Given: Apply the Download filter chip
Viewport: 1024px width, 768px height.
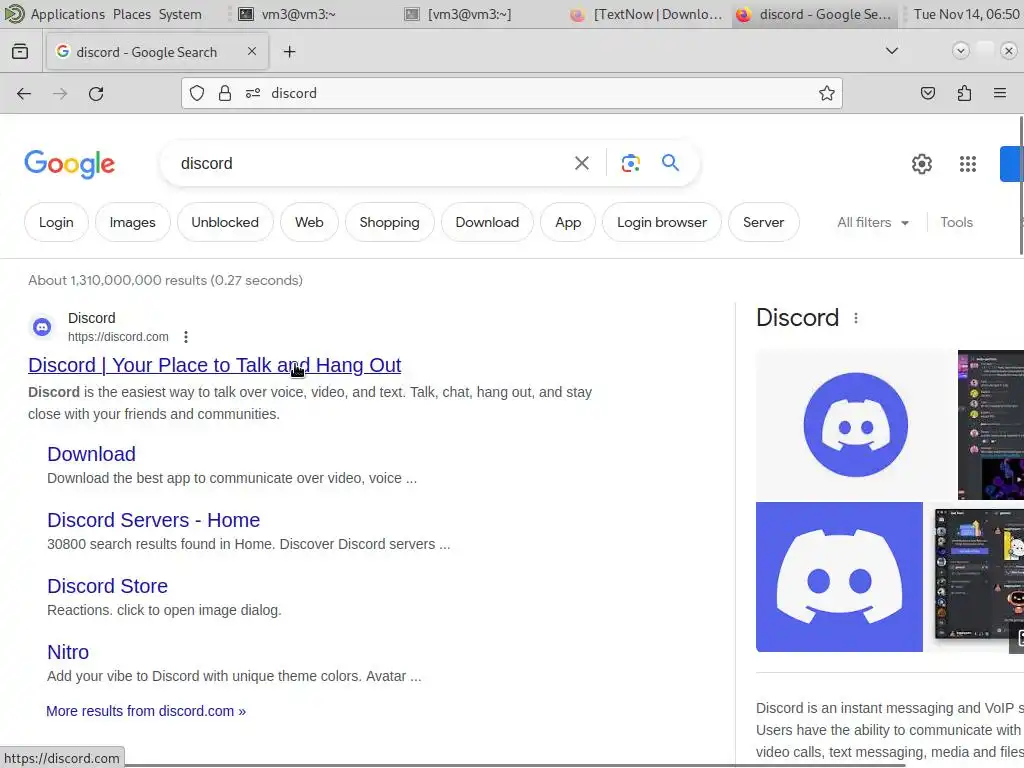Looking at the screenshot, I should (x=487, y=223).
